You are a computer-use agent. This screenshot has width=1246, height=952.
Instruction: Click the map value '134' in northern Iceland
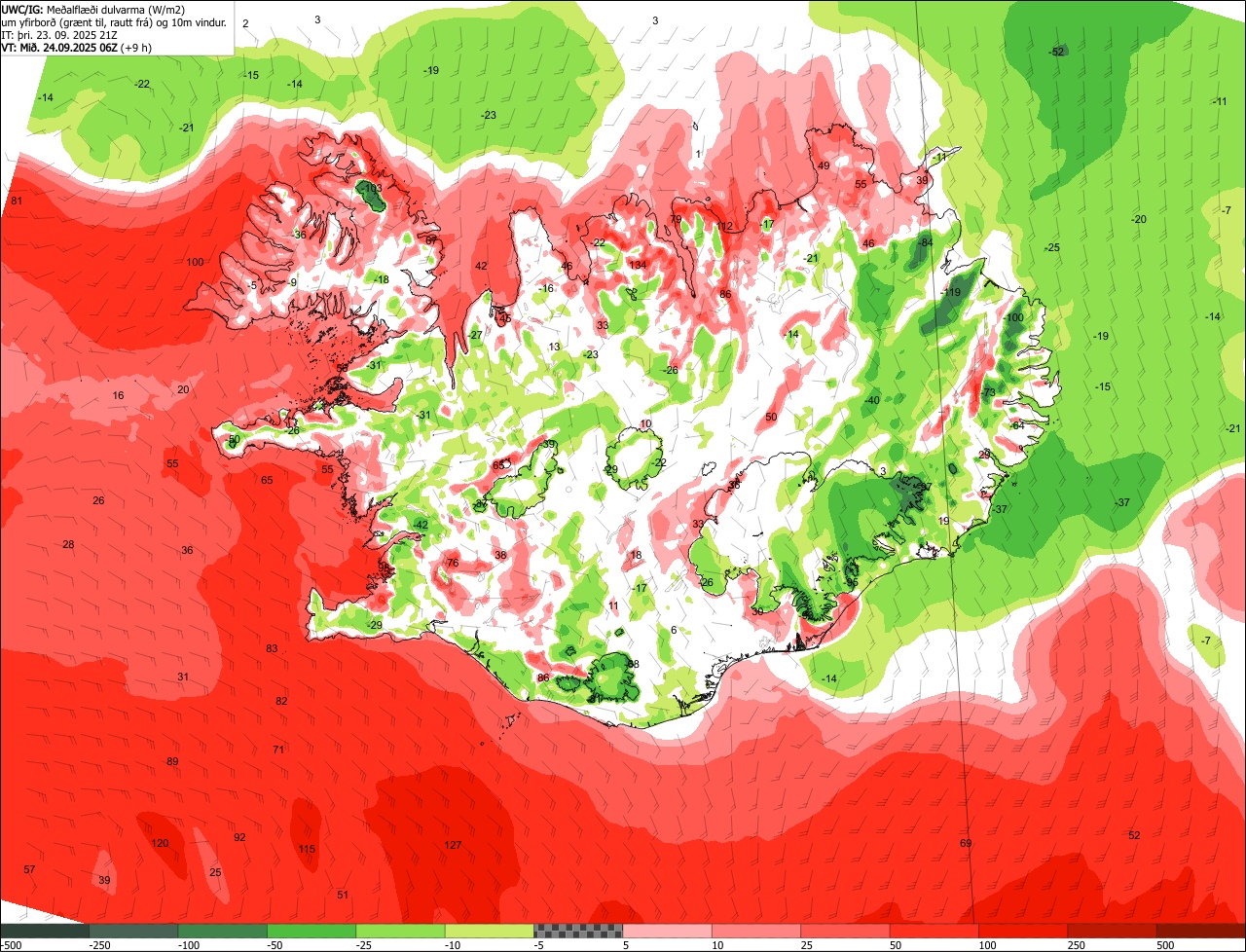point(638,266)
